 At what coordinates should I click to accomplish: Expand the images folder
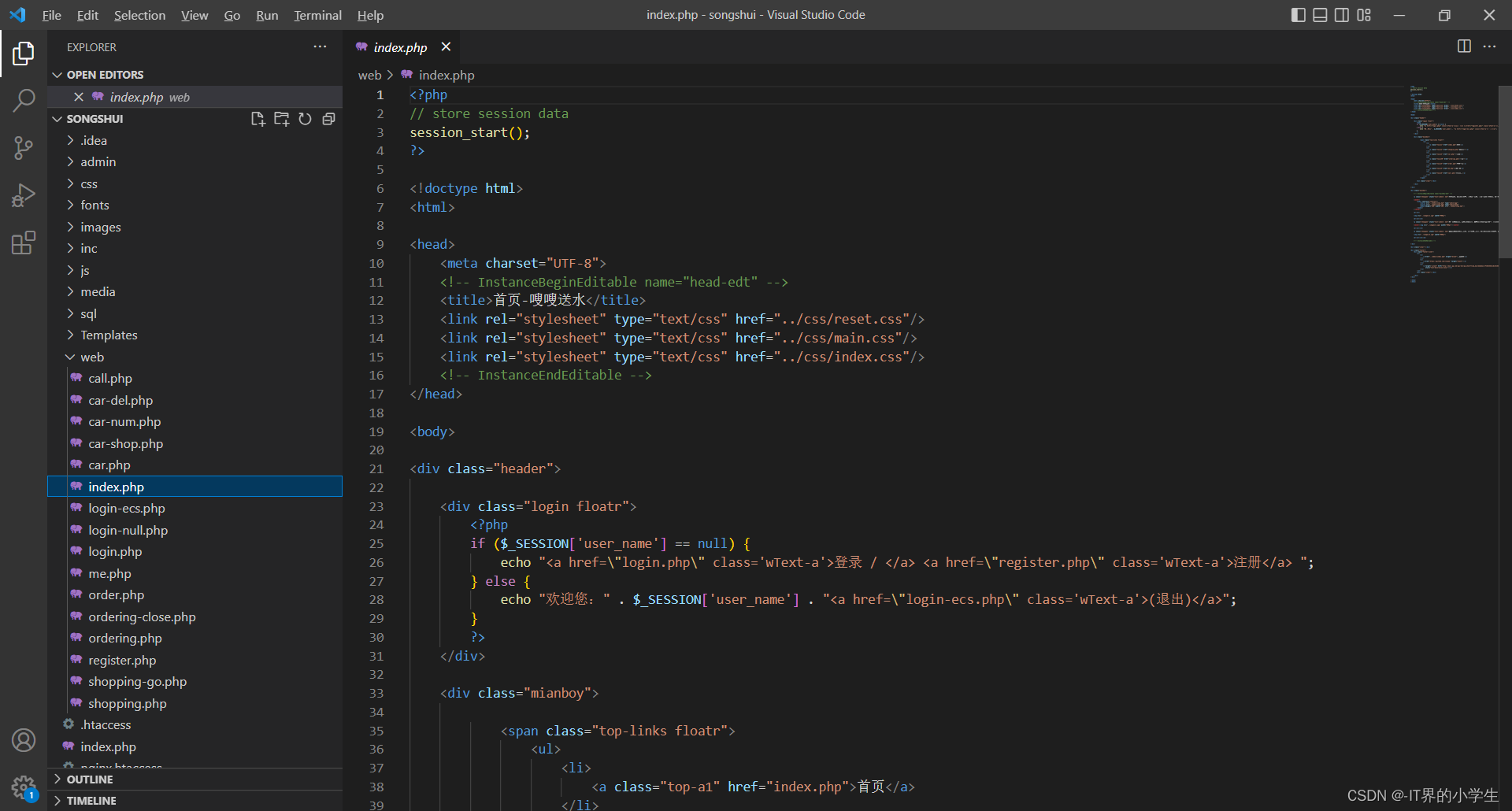195,227
